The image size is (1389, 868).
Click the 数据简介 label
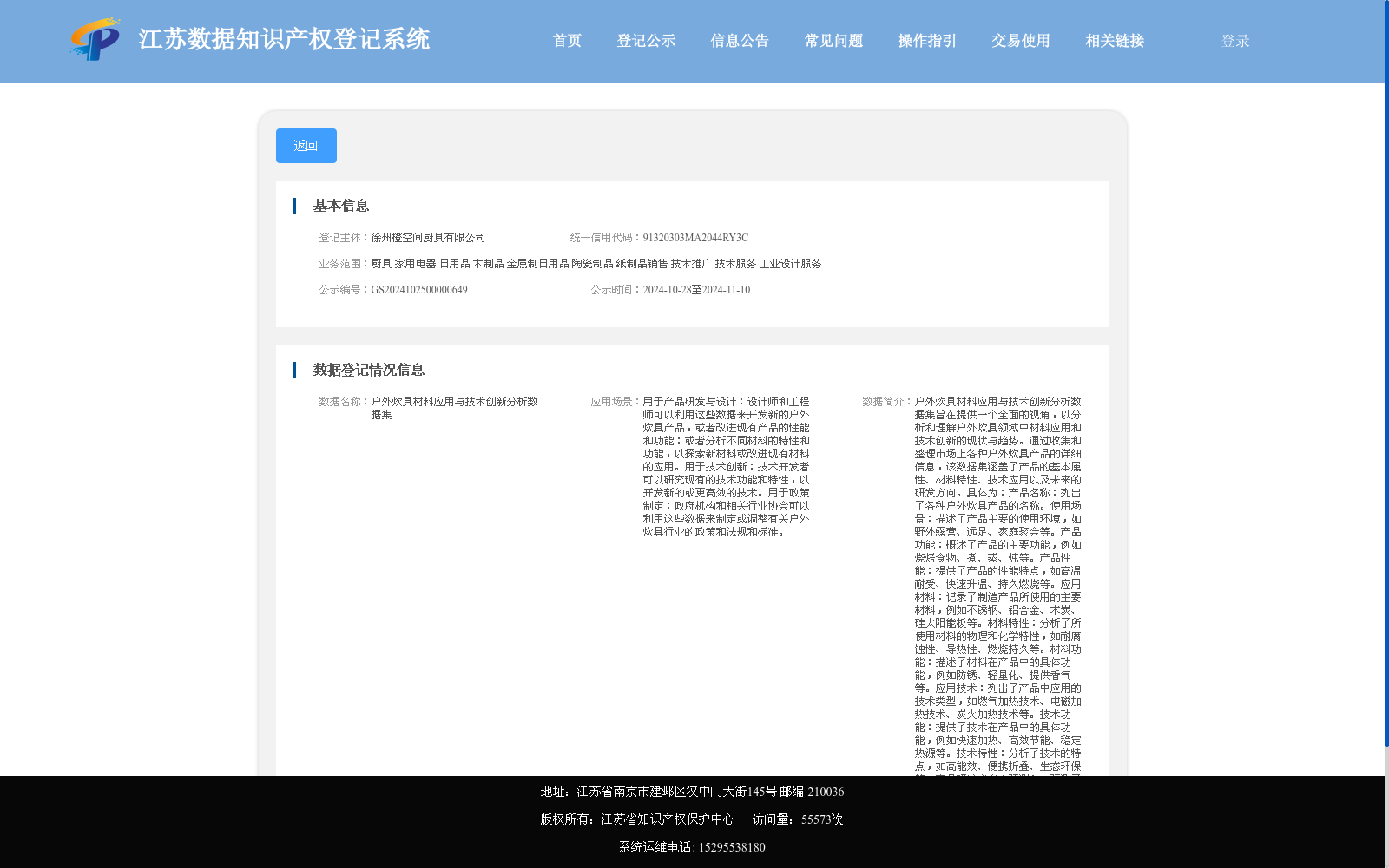coord(888,402)
